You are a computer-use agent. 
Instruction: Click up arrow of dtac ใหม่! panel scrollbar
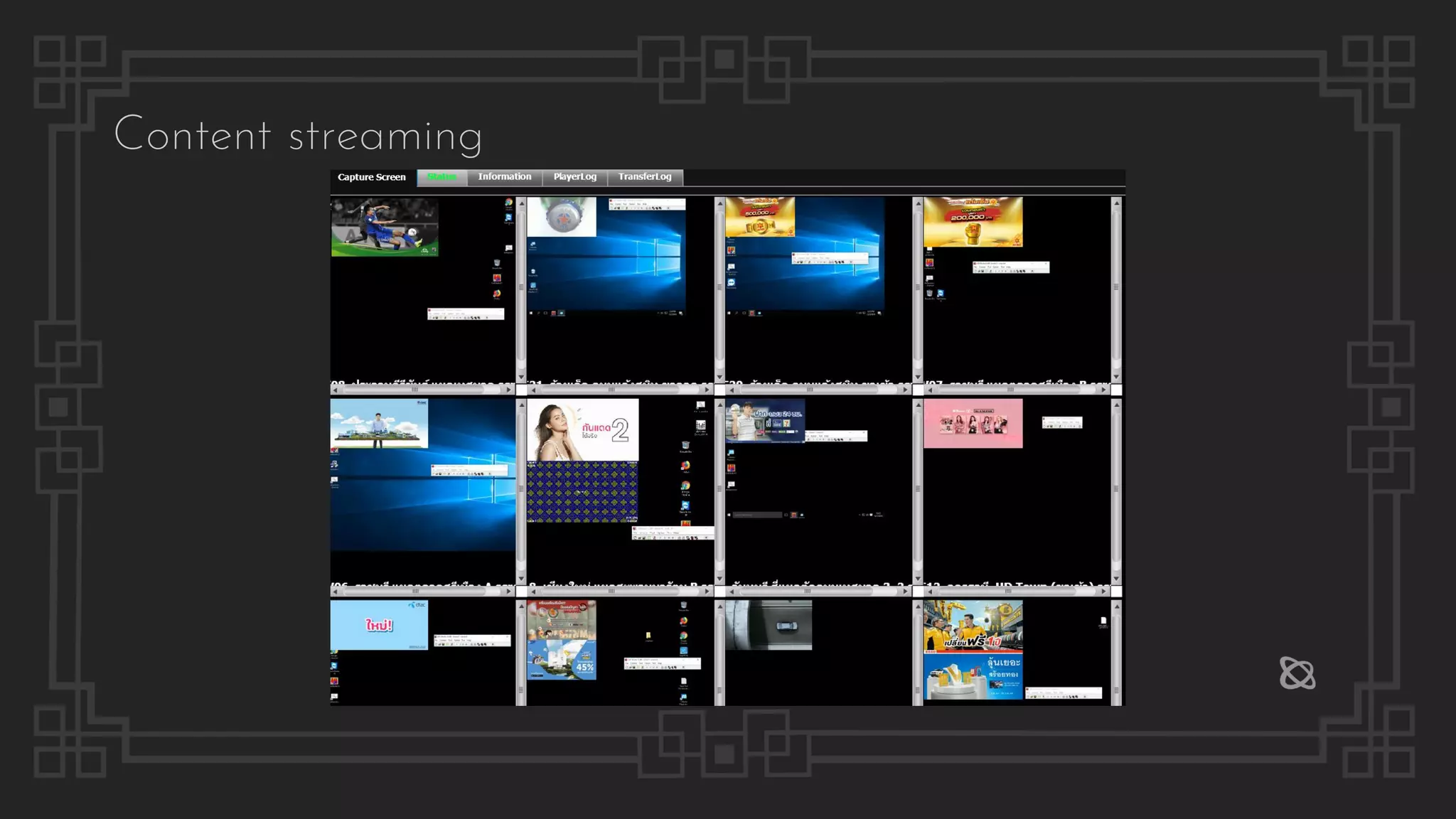(x=521, y=606)
